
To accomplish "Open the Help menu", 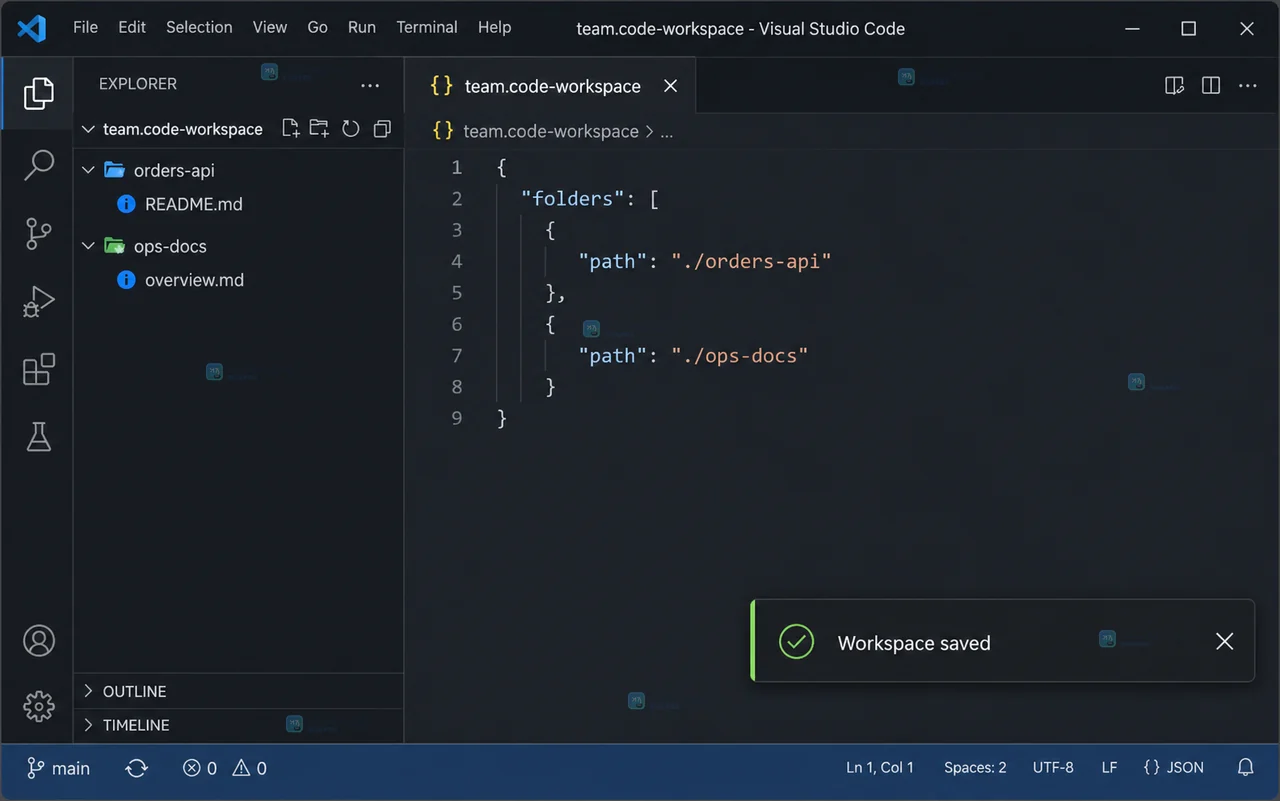I will pyautogui.click(x=494, y=27).
